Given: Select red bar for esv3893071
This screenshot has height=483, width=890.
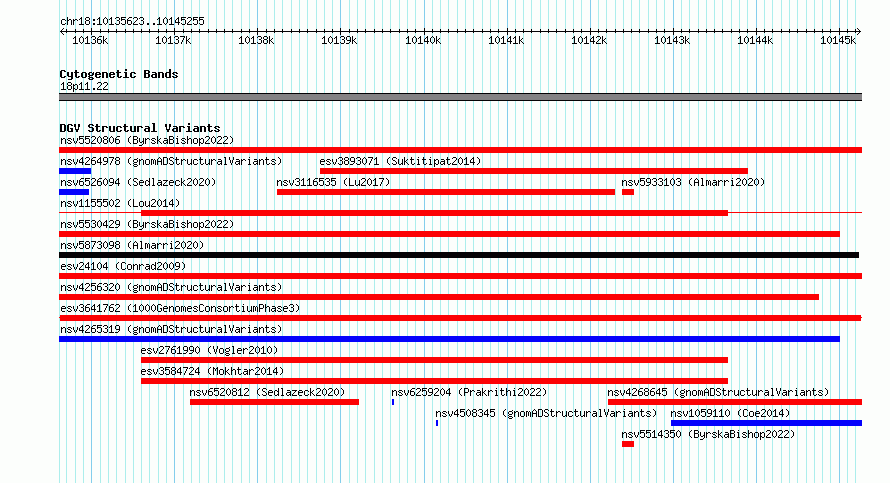Looking at the screenshot, I should tap(534, 171).
